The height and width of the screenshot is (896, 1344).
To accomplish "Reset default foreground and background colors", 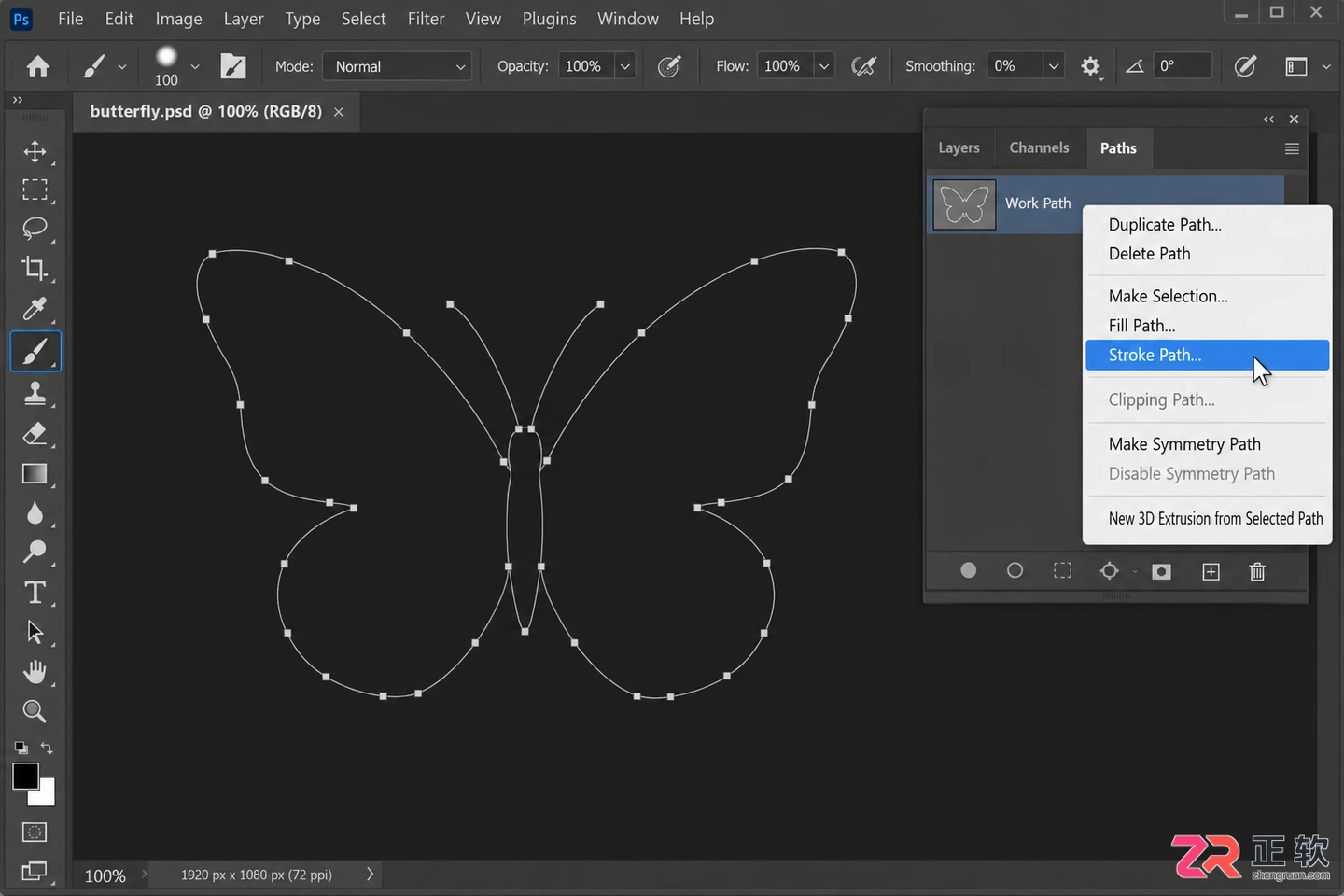I will pyautogui.click(x=21, y=748).
